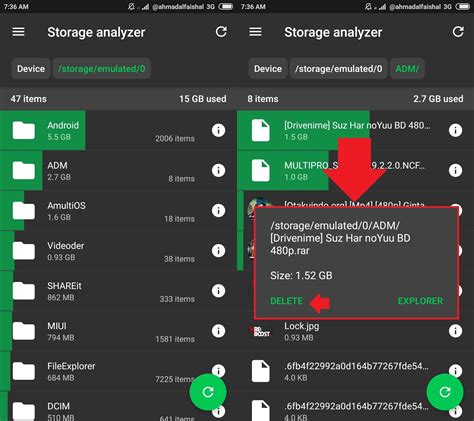Open the AmultiOS folder
The width and height of the screenshot is (474, 421).
pos(118,211)
